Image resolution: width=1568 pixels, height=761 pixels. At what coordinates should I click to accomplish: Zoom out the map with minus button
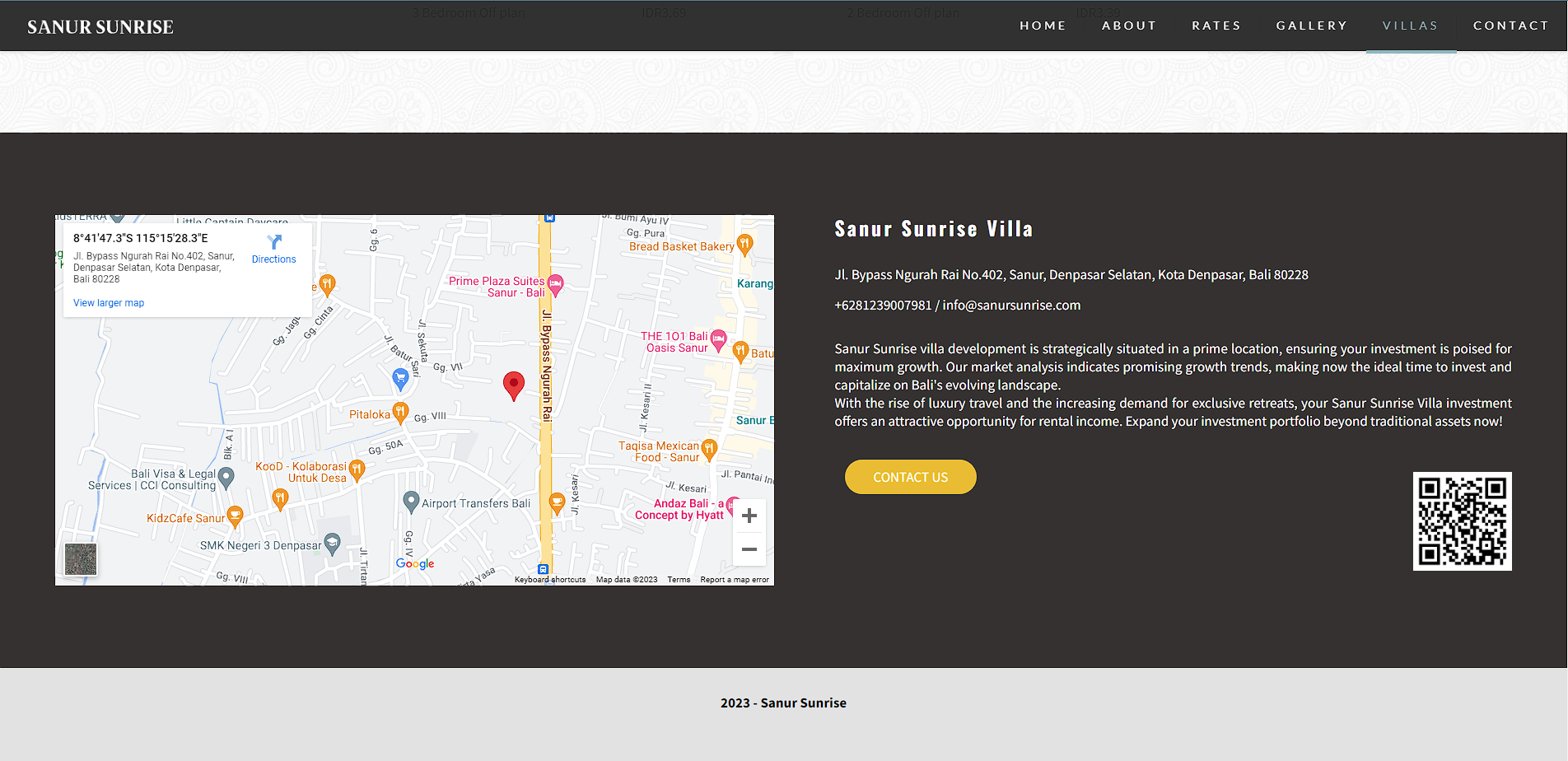tap(749, 549)
